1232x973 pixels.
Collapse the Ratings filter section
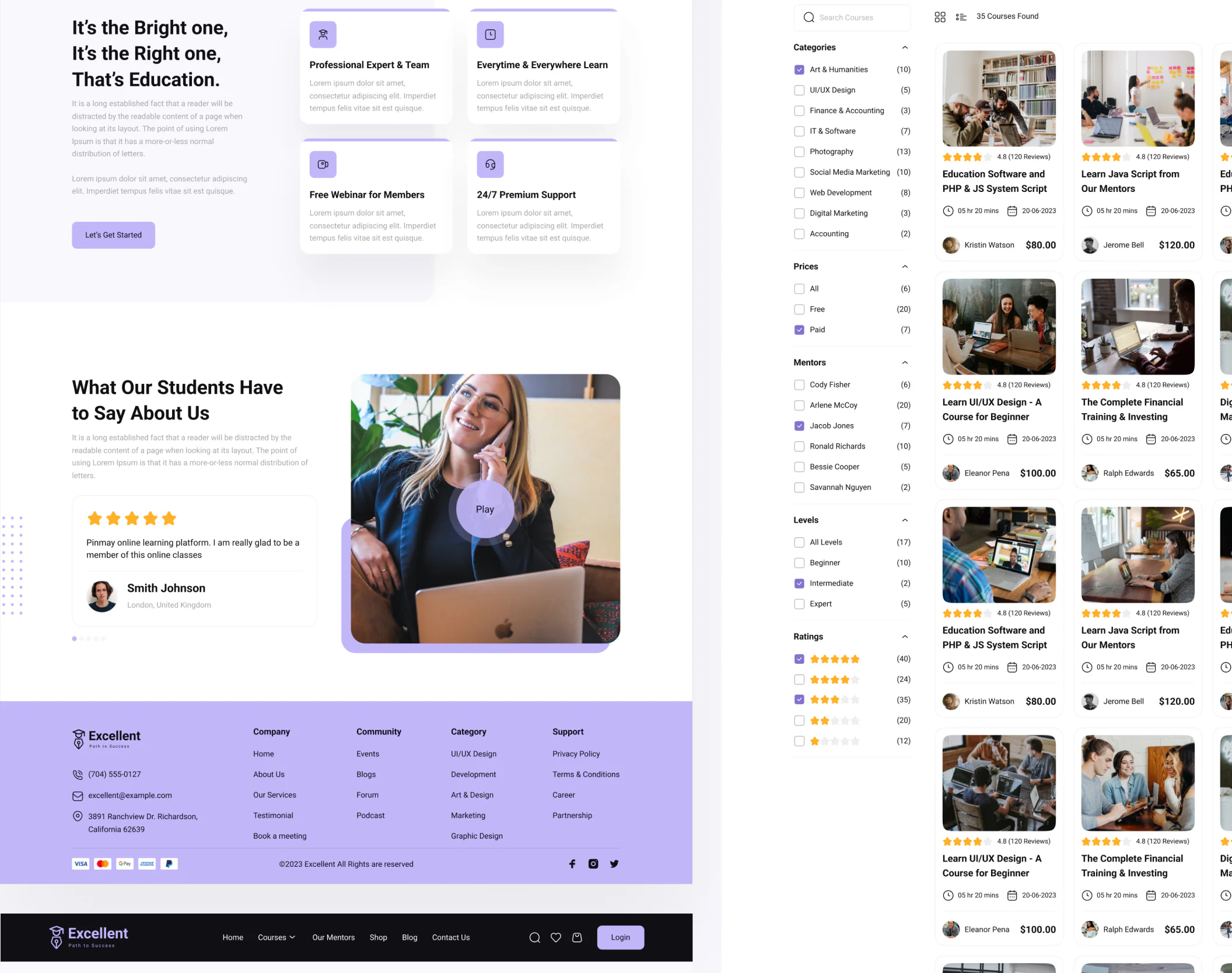click(x=905, y=637)
